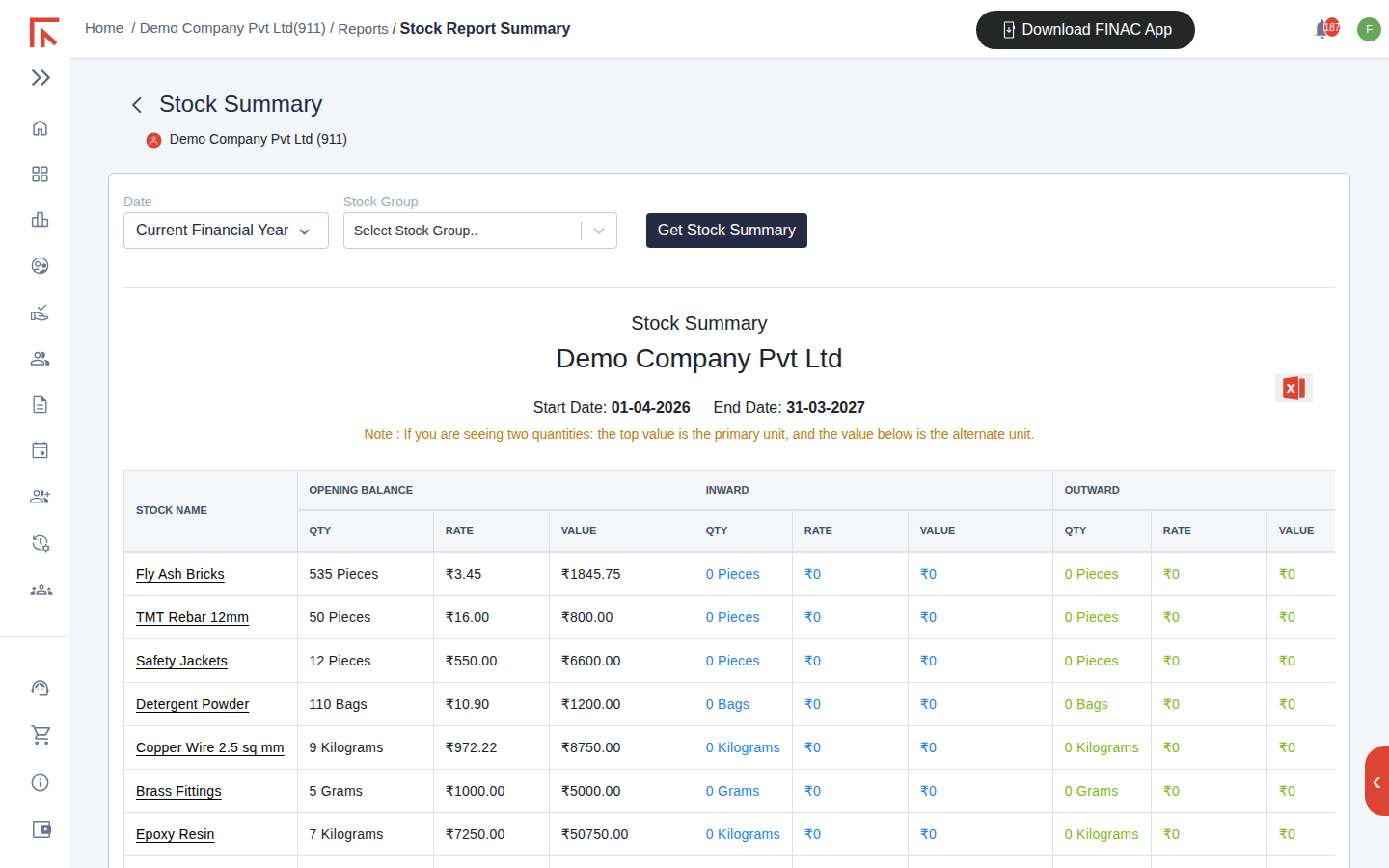The image size is (1389, 868).
Task: Click the add-user group sidebar icon
Action: 40,497
